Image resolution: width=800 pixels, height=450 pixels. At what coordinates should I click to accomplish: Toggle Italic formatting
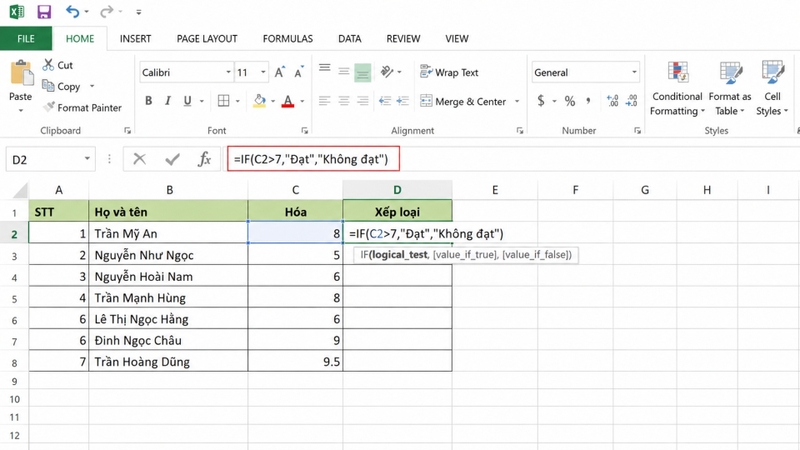(167, 101)
